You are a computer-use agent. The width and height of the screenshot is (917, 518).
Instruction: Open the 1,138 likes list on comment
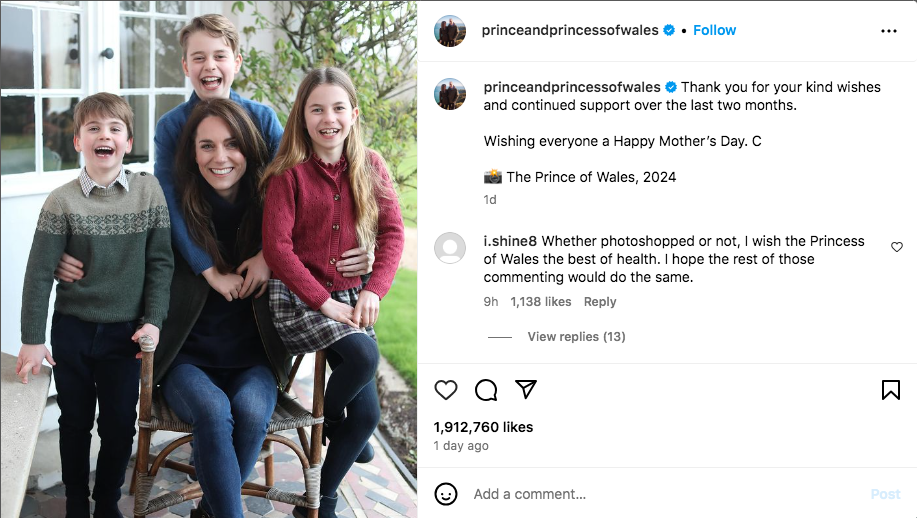541,302
